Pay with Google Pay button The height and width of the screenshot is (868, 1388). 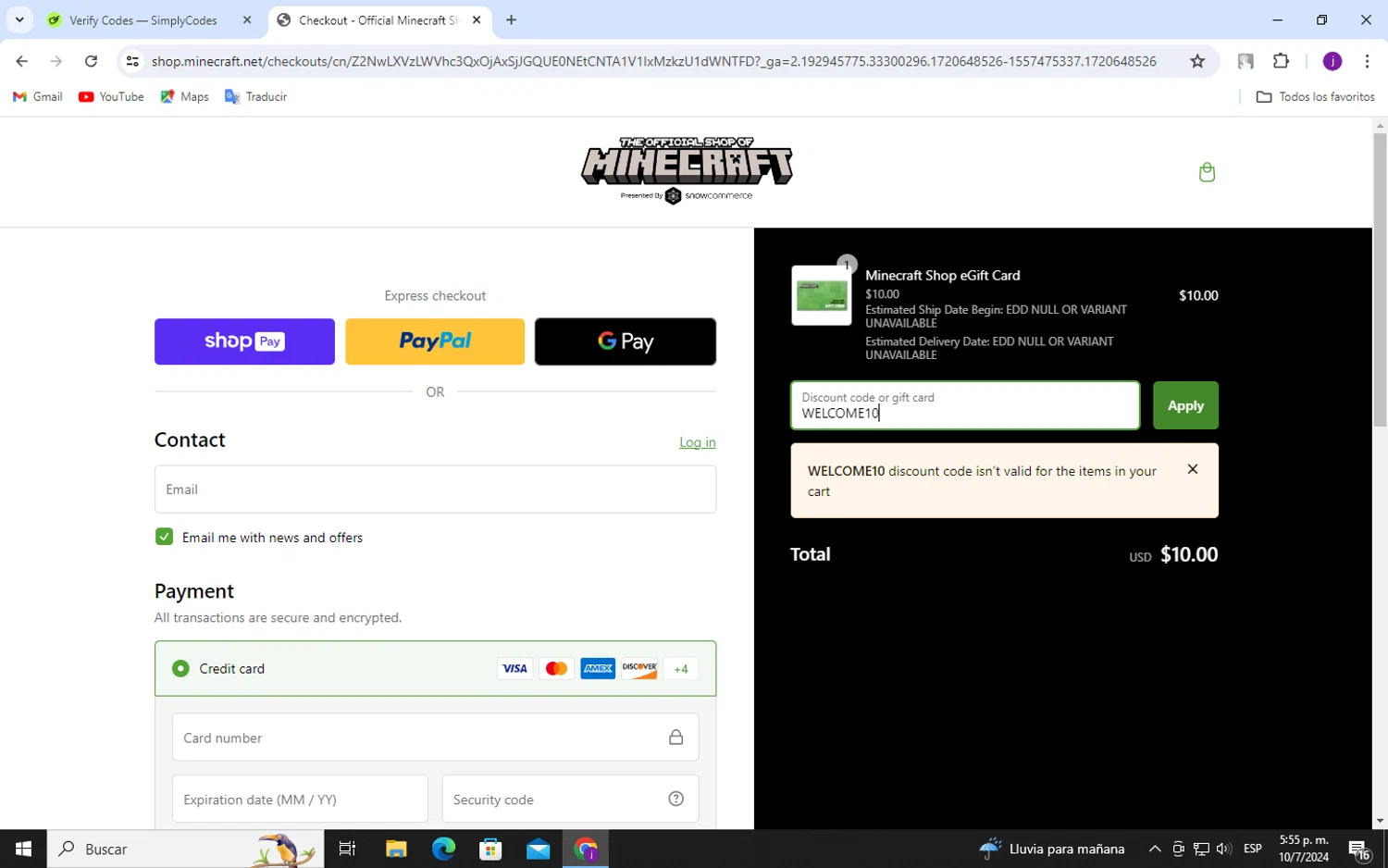tap(626, 341)
